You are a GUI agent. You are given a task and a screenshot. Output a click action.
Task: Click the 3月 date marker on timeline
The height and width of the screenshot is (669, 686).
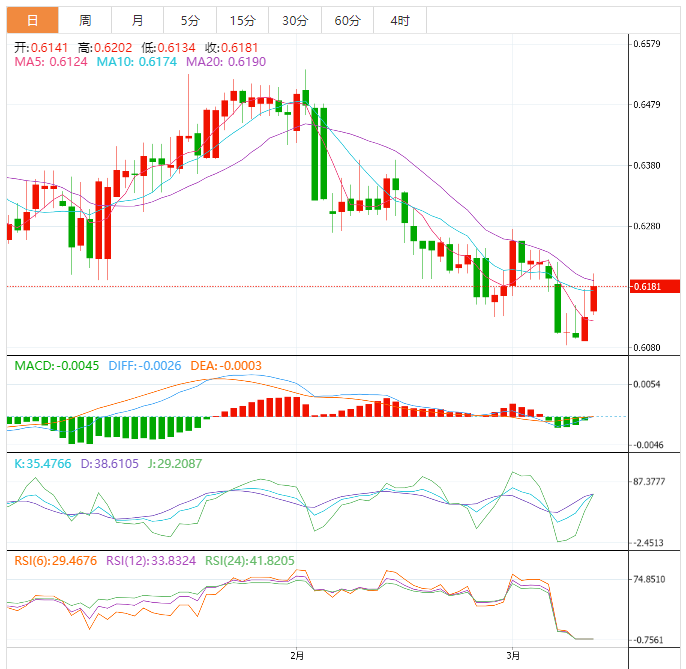click(x=512, y=655)
